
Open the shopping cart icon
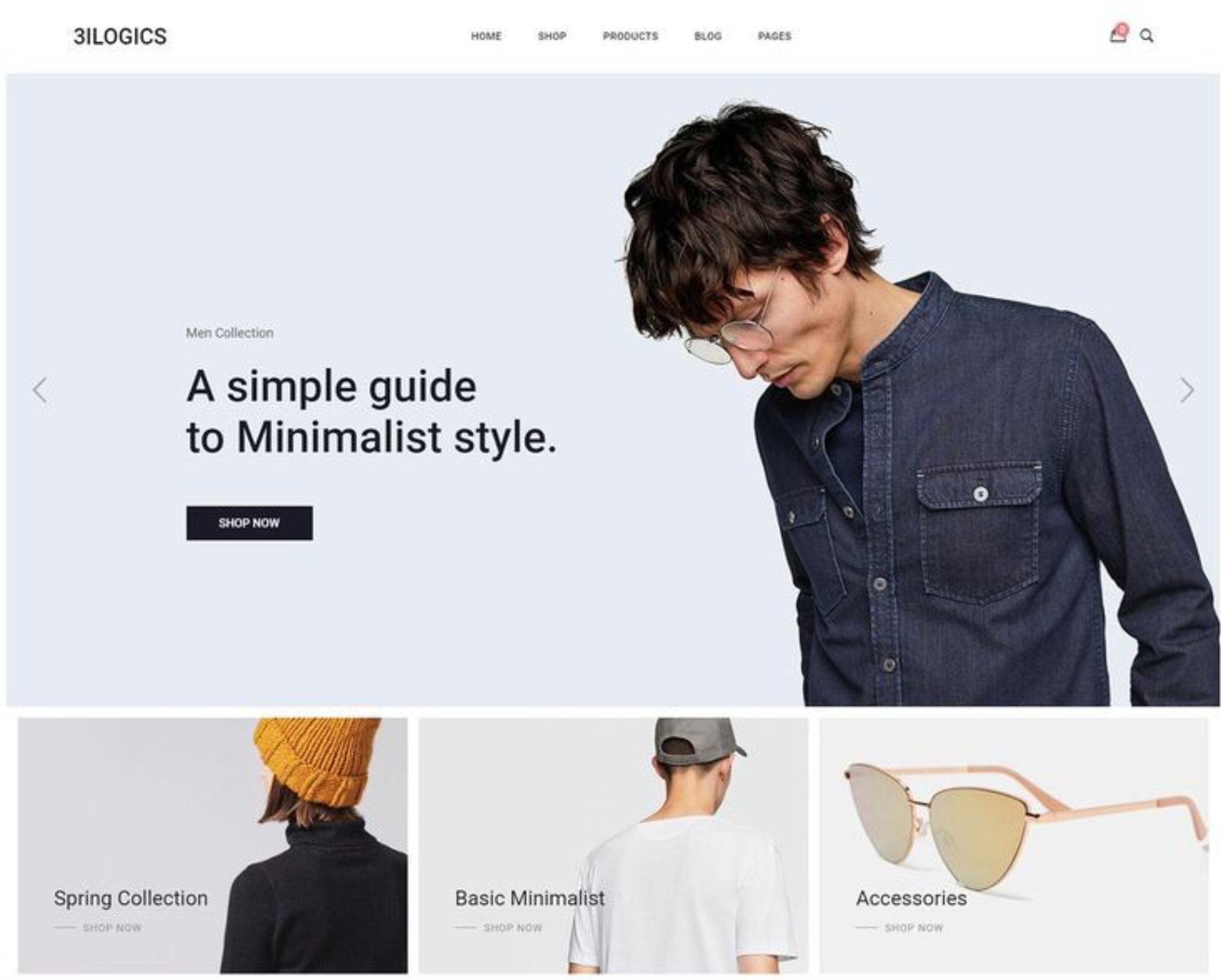click(x=1117, y=35)
